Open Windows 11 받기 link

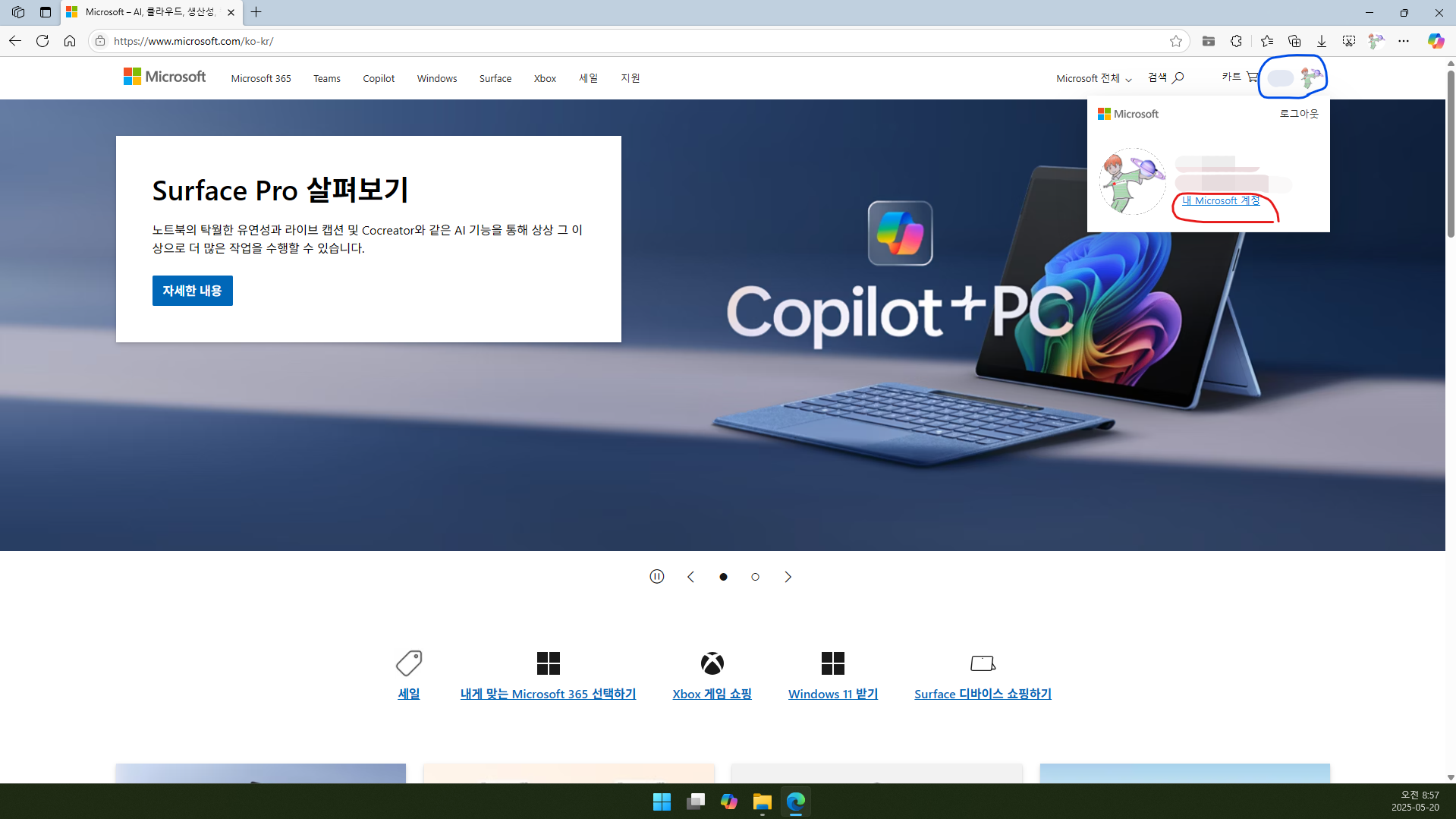click(832, 694)
